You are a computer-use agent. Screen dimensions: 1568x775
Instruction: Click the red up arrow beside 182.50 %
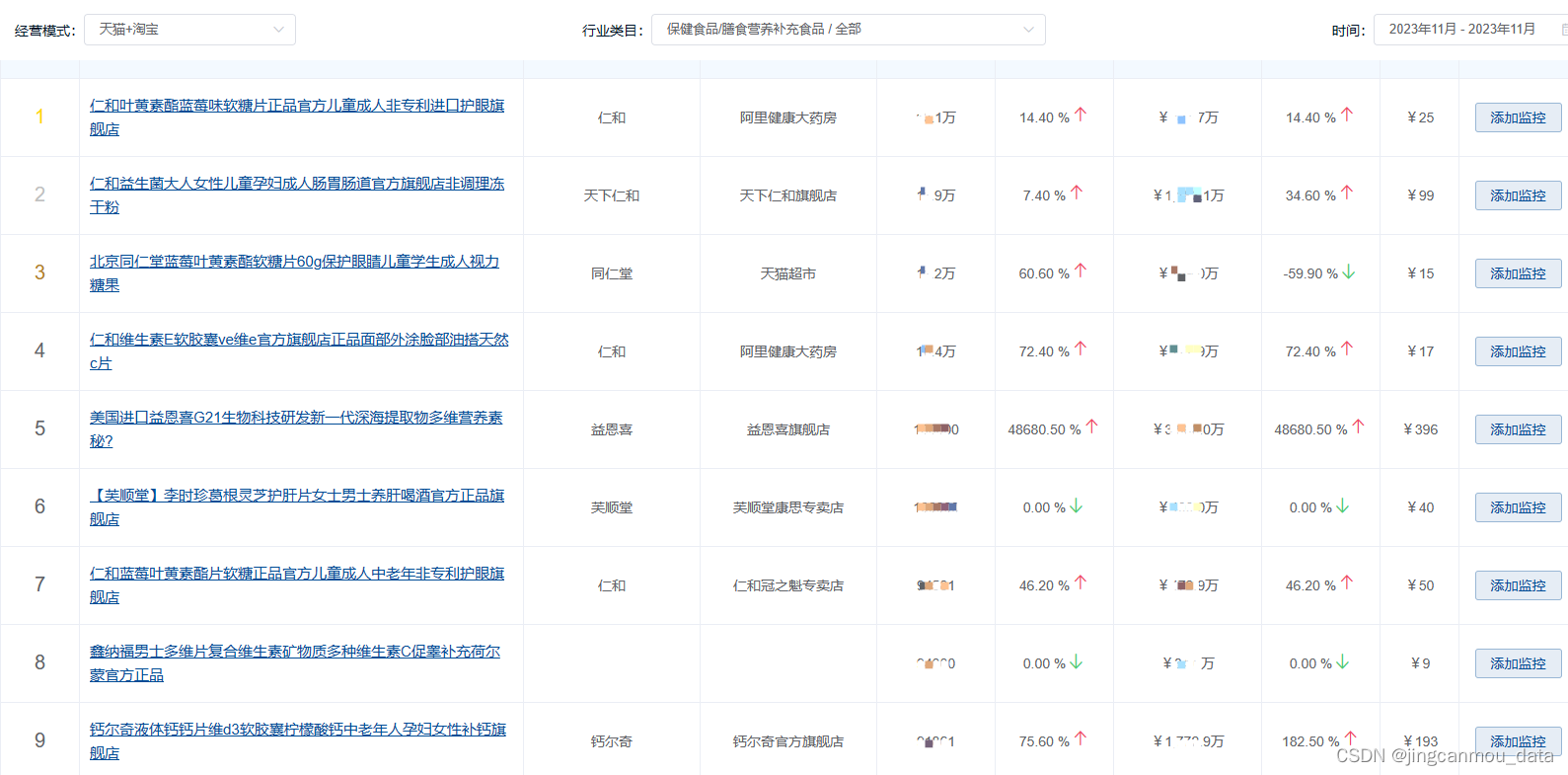pyautogui.click(x=1351, y=738)
